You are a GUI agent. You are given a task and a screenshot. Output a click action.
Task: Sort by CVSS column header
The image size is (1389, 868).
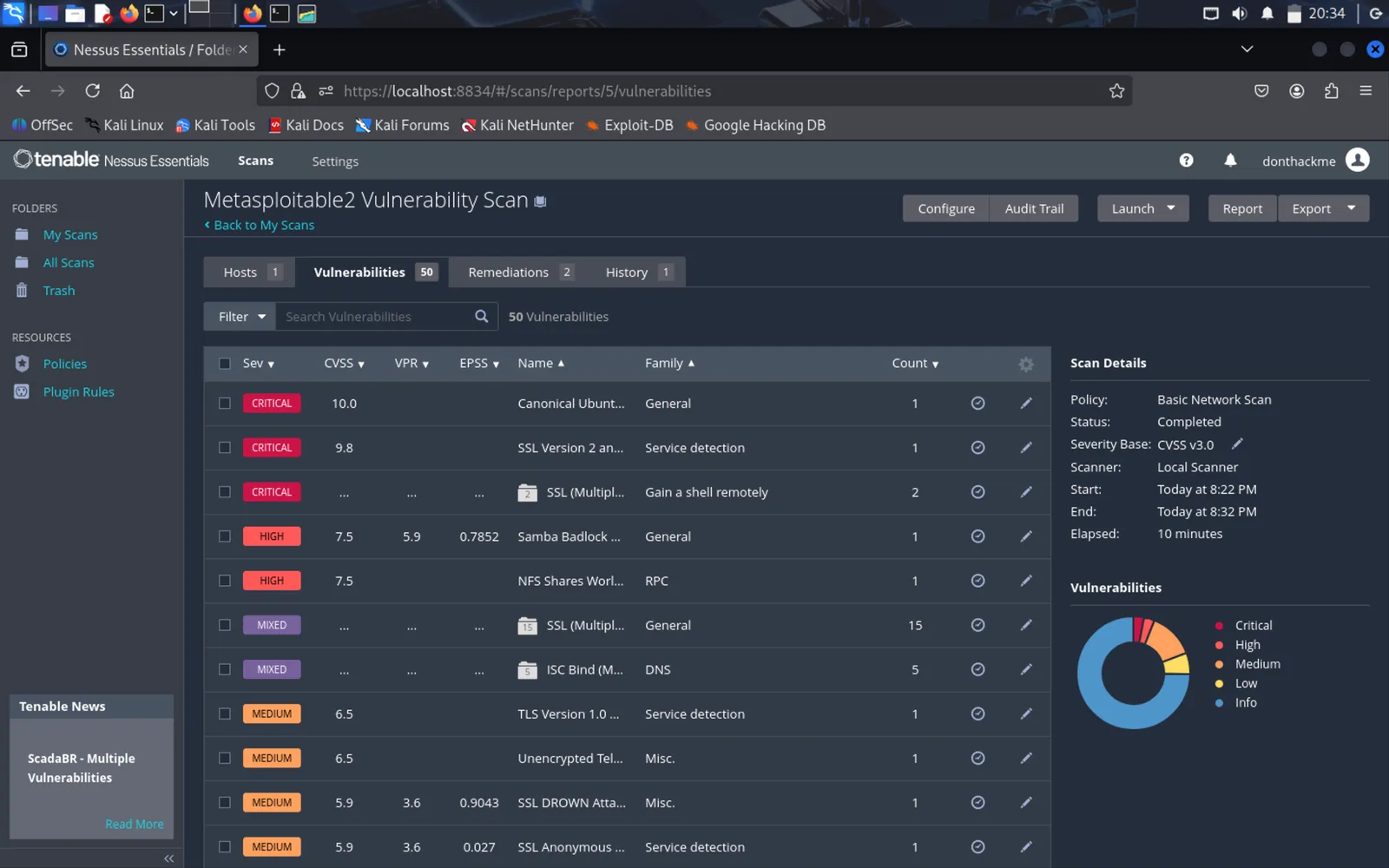(344, 364)
